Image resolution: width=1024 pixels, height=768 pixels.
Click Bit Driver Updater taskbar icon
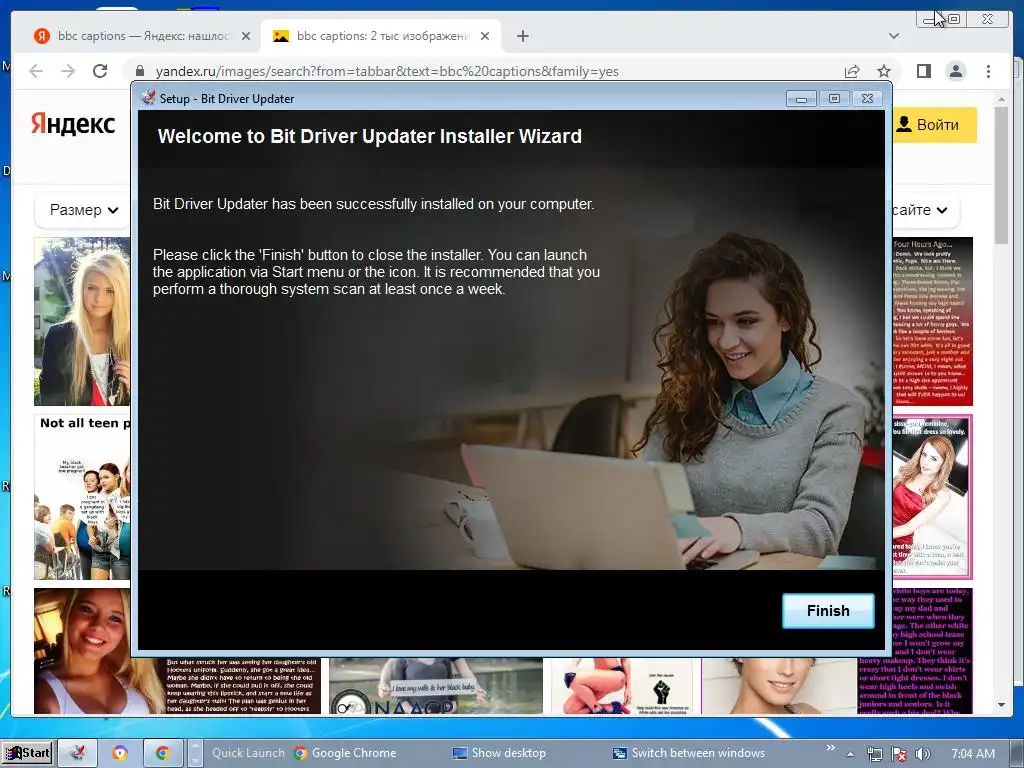point(78,753)
